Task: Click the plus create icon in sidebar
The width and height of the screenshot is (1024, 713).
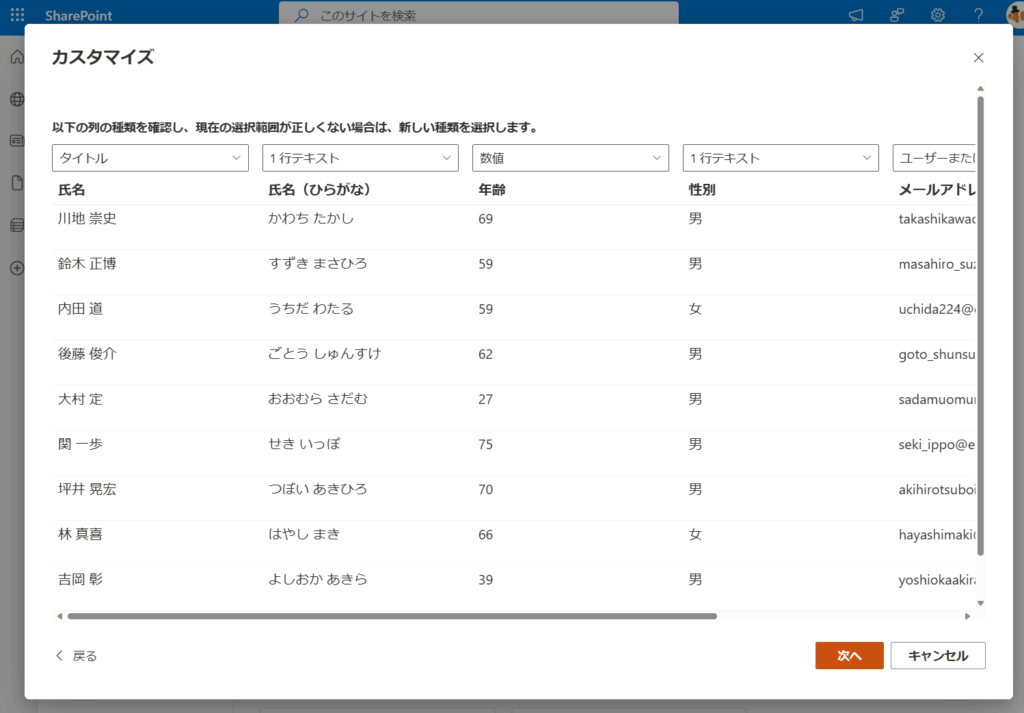Action: (18, 268)
